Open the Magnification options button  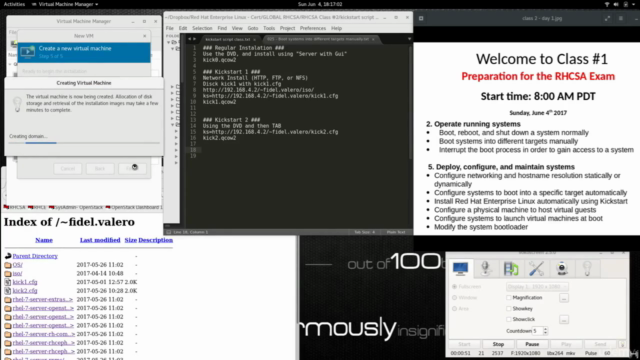tap(564, 298)
